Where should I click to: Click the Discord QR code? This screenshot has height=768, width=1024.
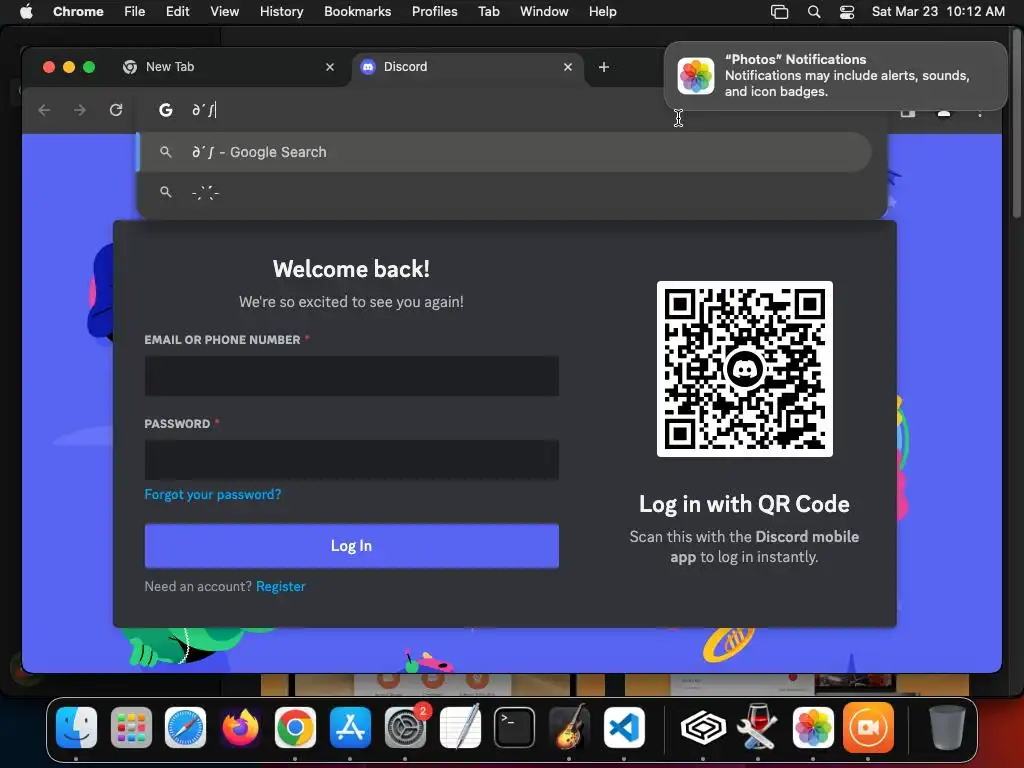point(744,369)
